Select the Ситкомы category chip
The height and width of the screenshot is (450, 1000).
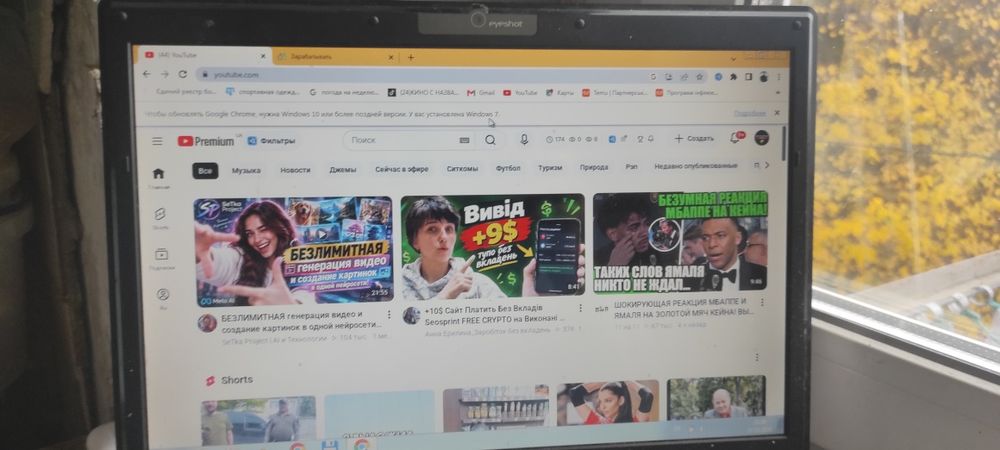tap(462, 169)
